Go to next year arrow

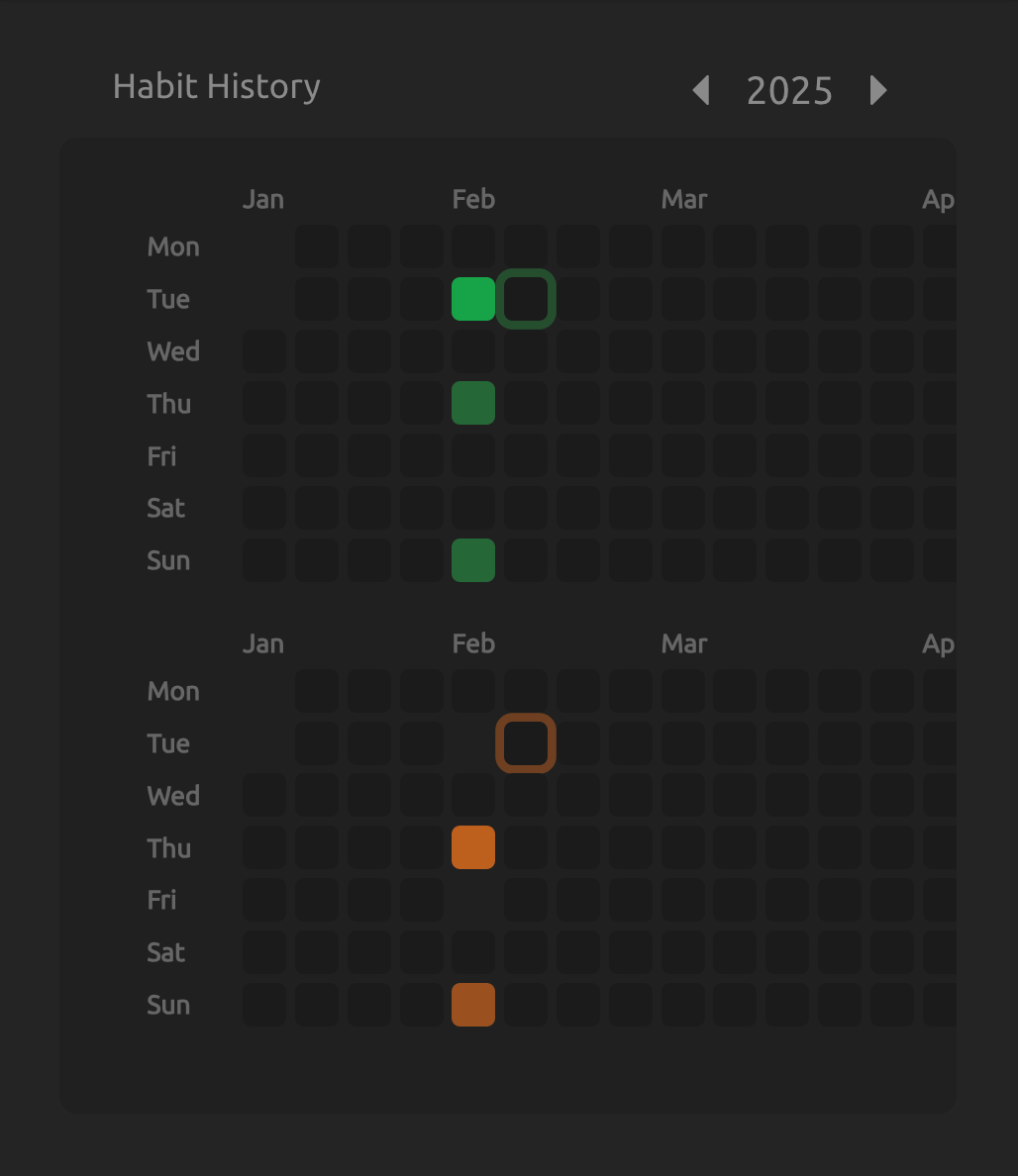tap(877, 91)
